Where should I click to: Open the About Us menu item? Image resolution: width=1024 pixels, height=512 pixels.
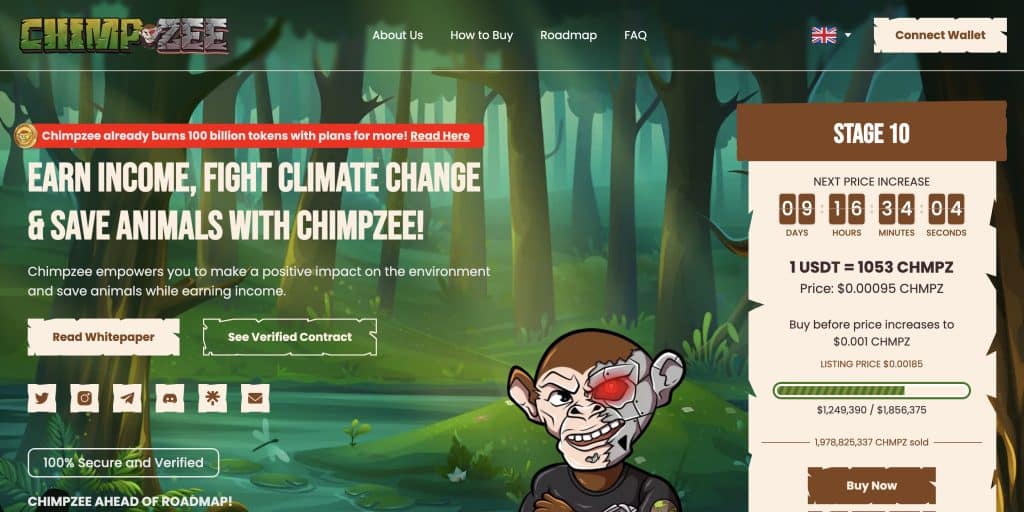[398, 35]
